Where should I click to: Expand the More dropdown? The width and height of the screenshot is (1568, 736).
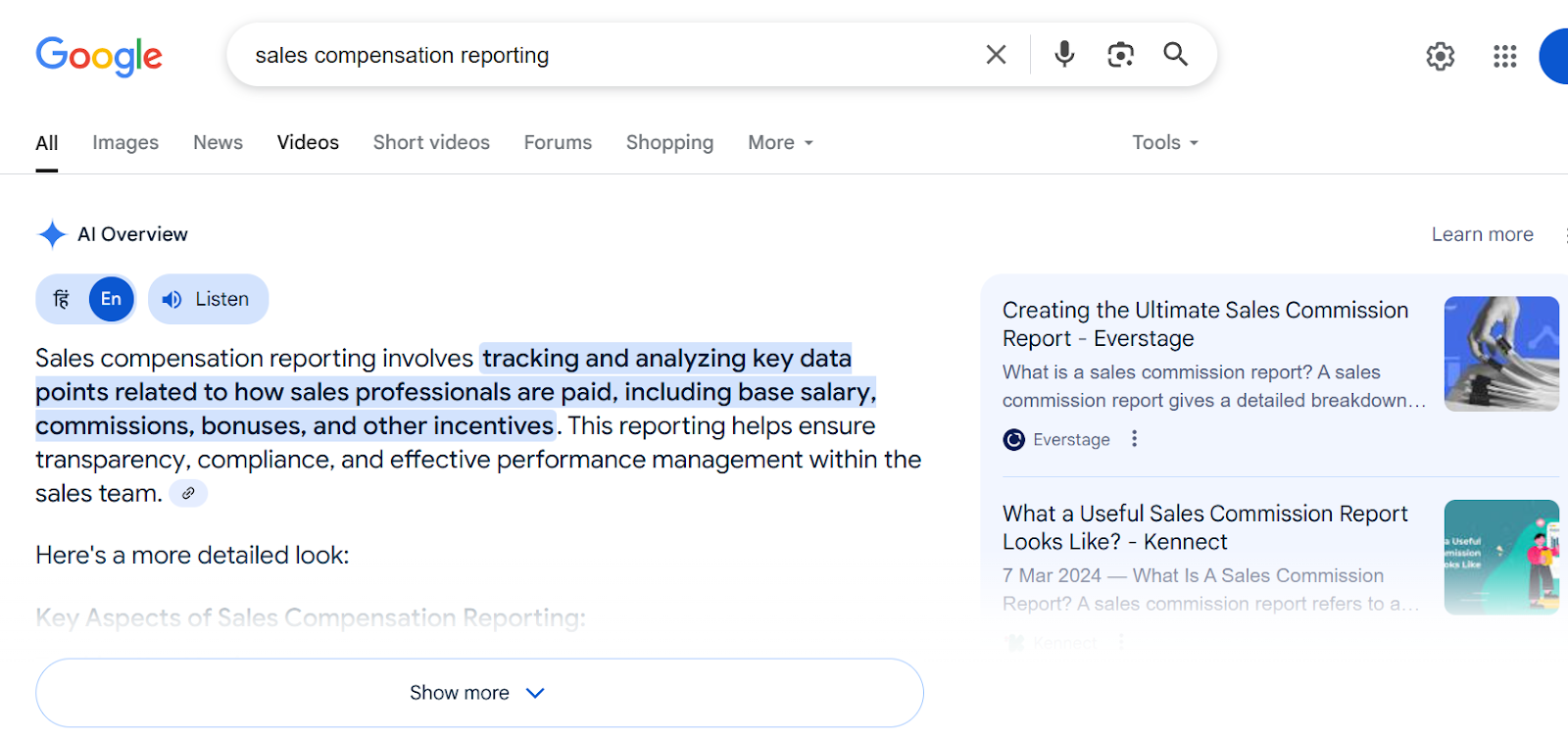781,143
